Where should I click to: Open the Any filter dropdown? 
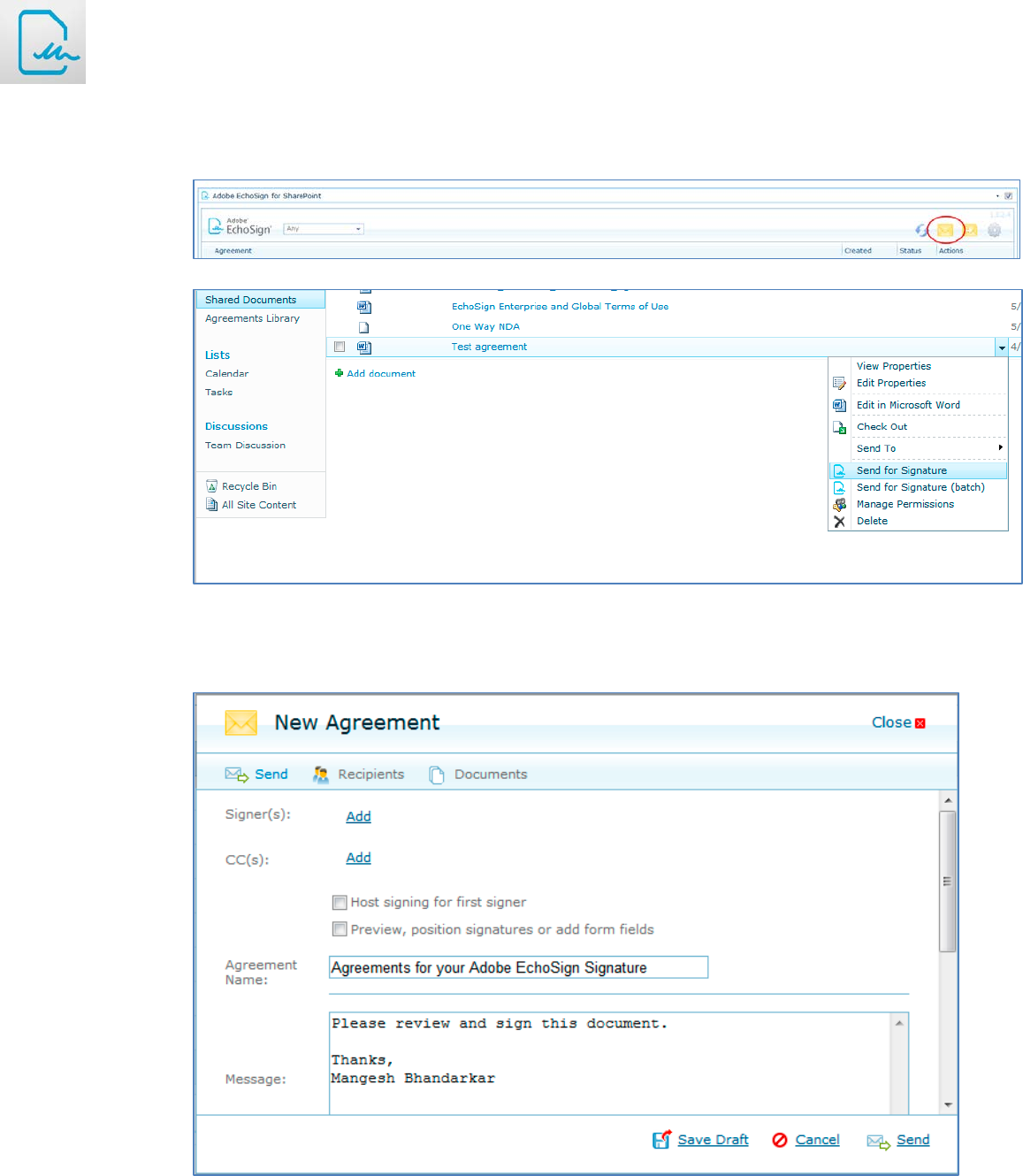pos(324,229)
